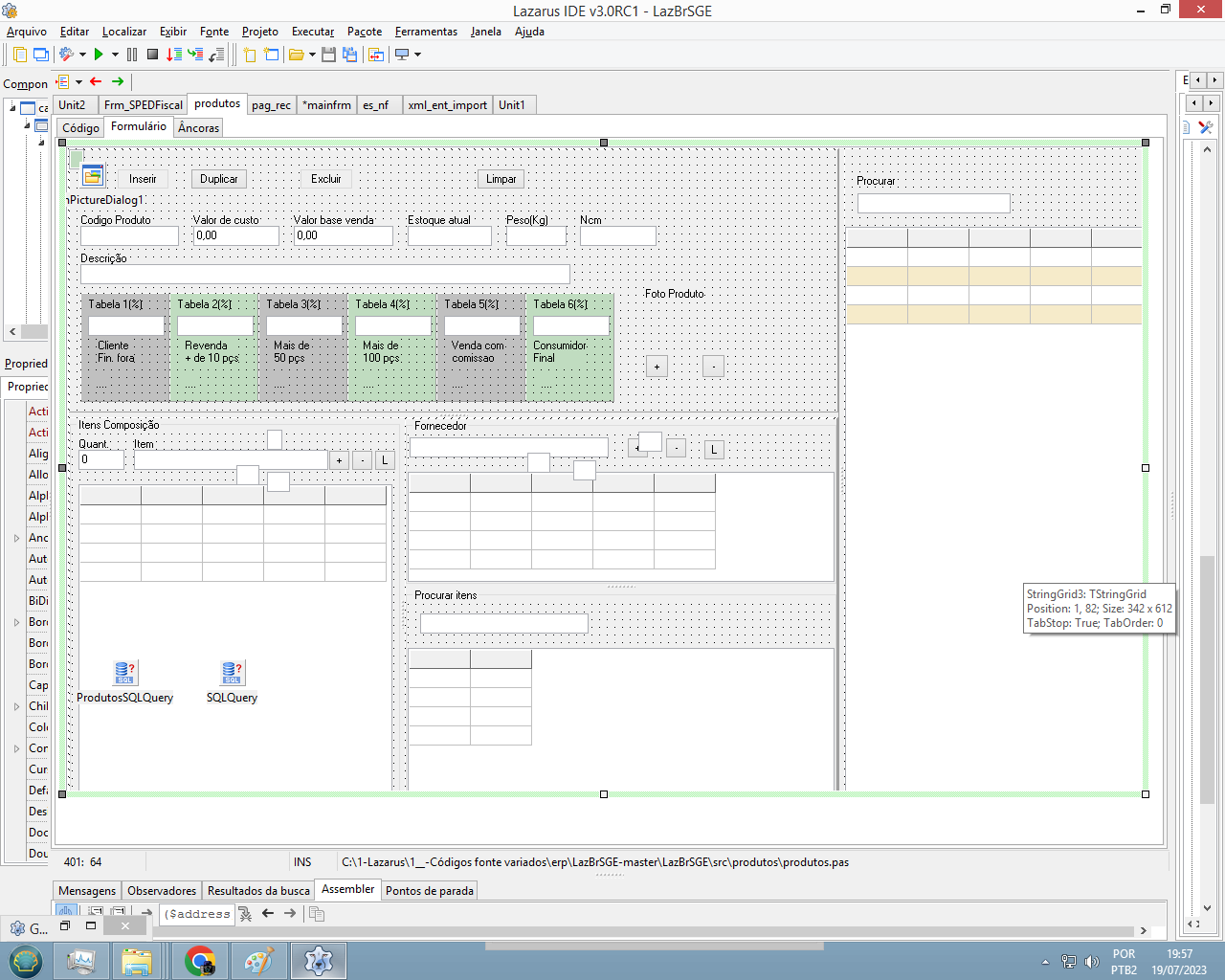
Task: Expand the Anchors property in the inspector
Action: tap(16, 538)
